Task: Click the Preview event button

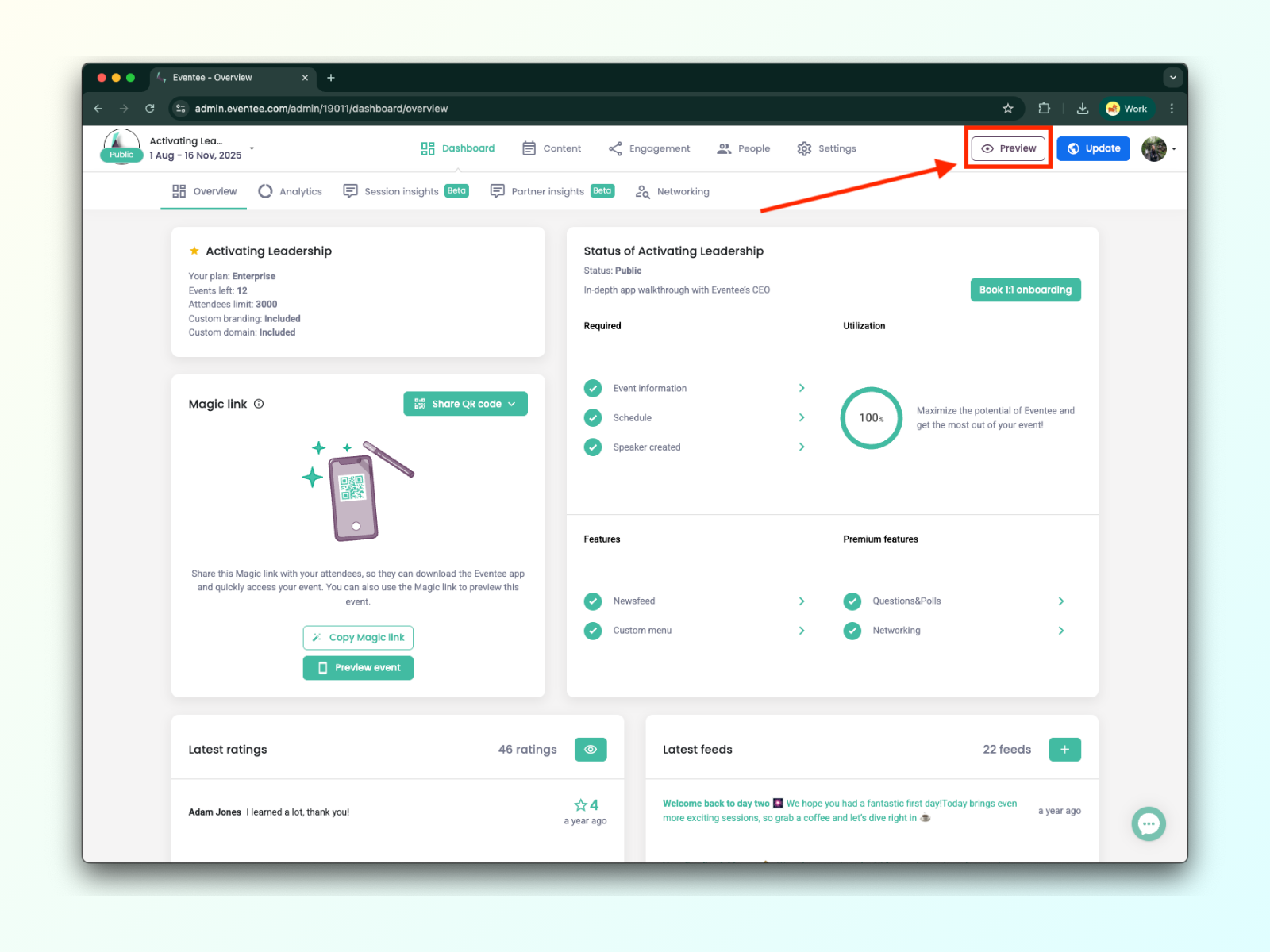Action: 358,668
